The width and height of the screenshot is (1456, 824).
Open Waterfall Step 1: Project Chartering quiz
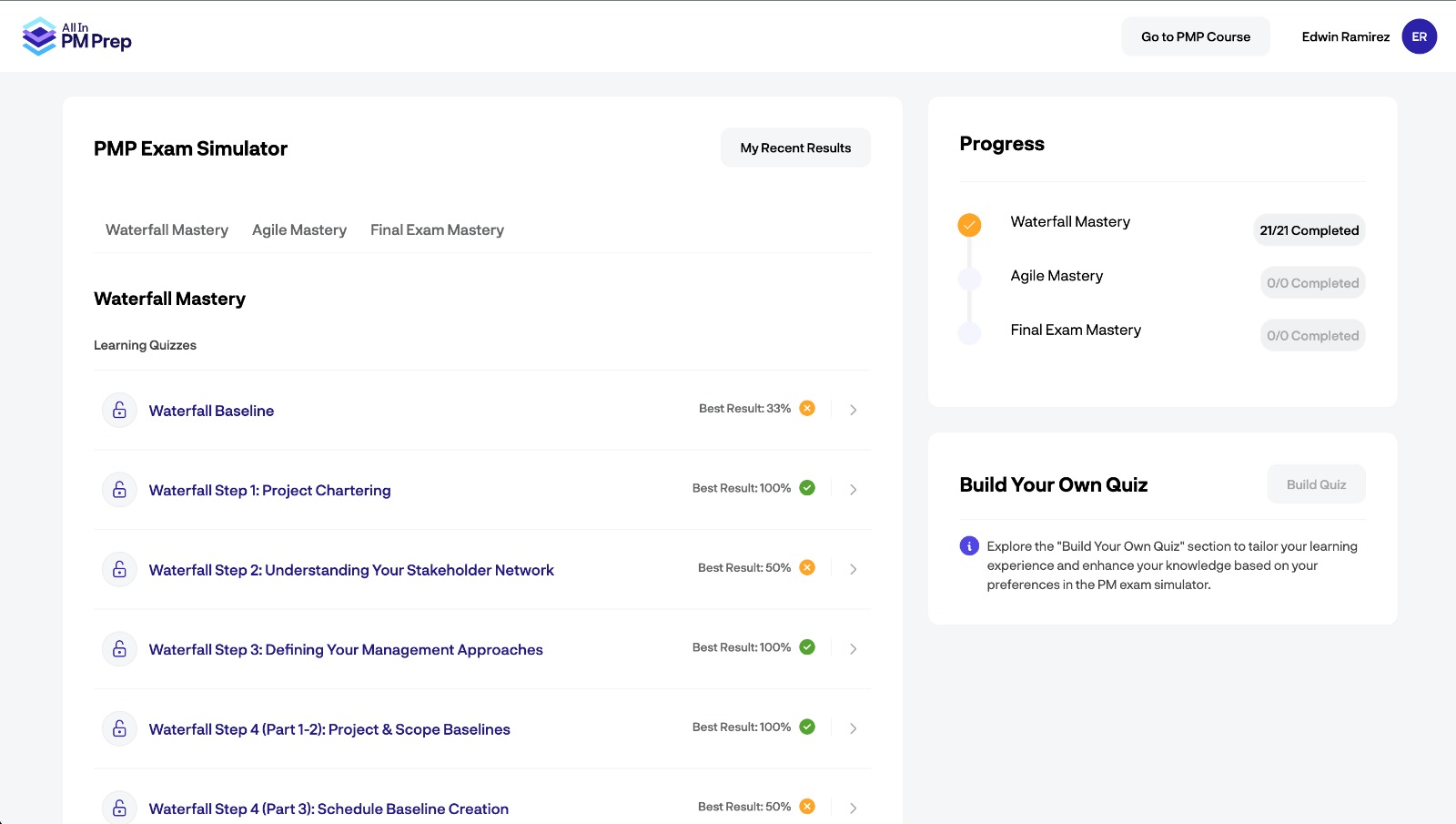coord(269,491)
